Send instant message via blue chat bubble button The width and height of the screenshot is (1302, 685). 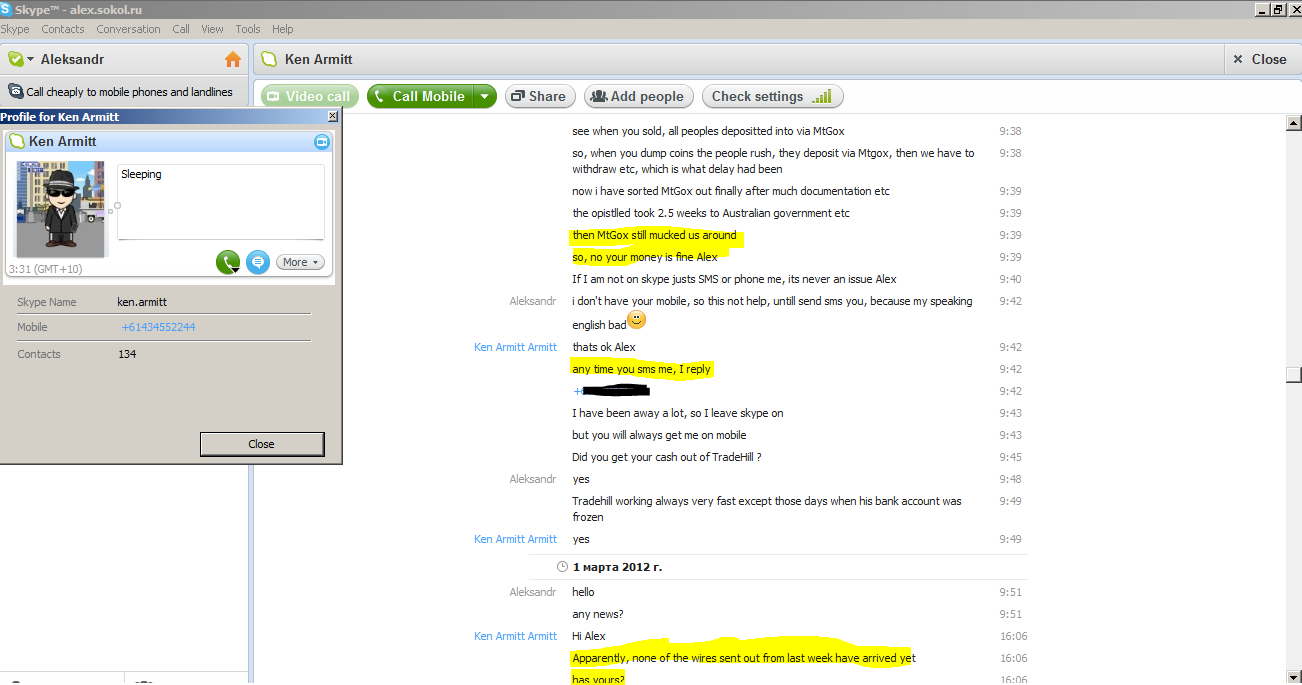point(258,262)
